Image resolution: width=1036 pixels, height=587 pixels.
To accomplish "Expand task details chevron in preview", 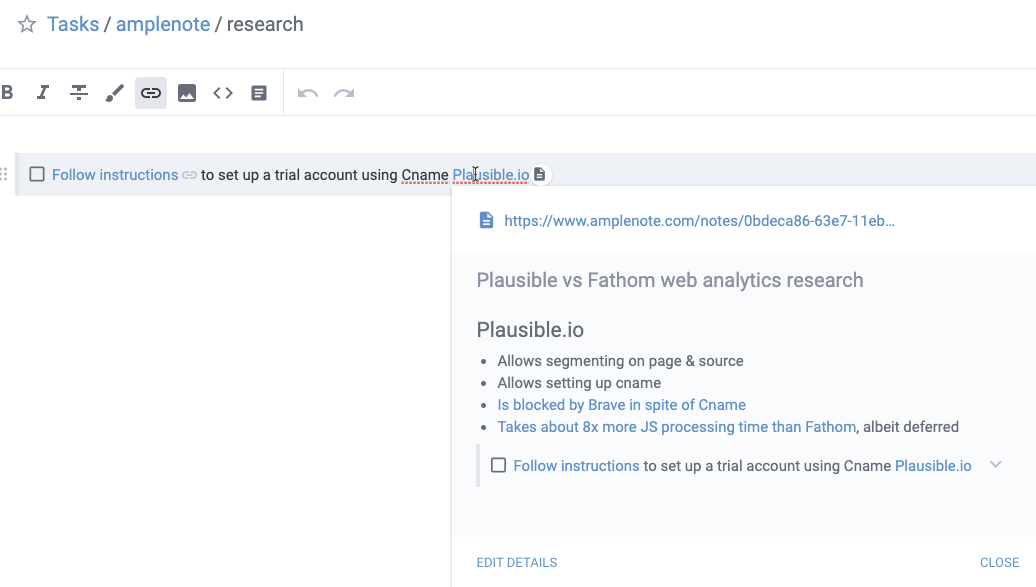I will 996,465.
